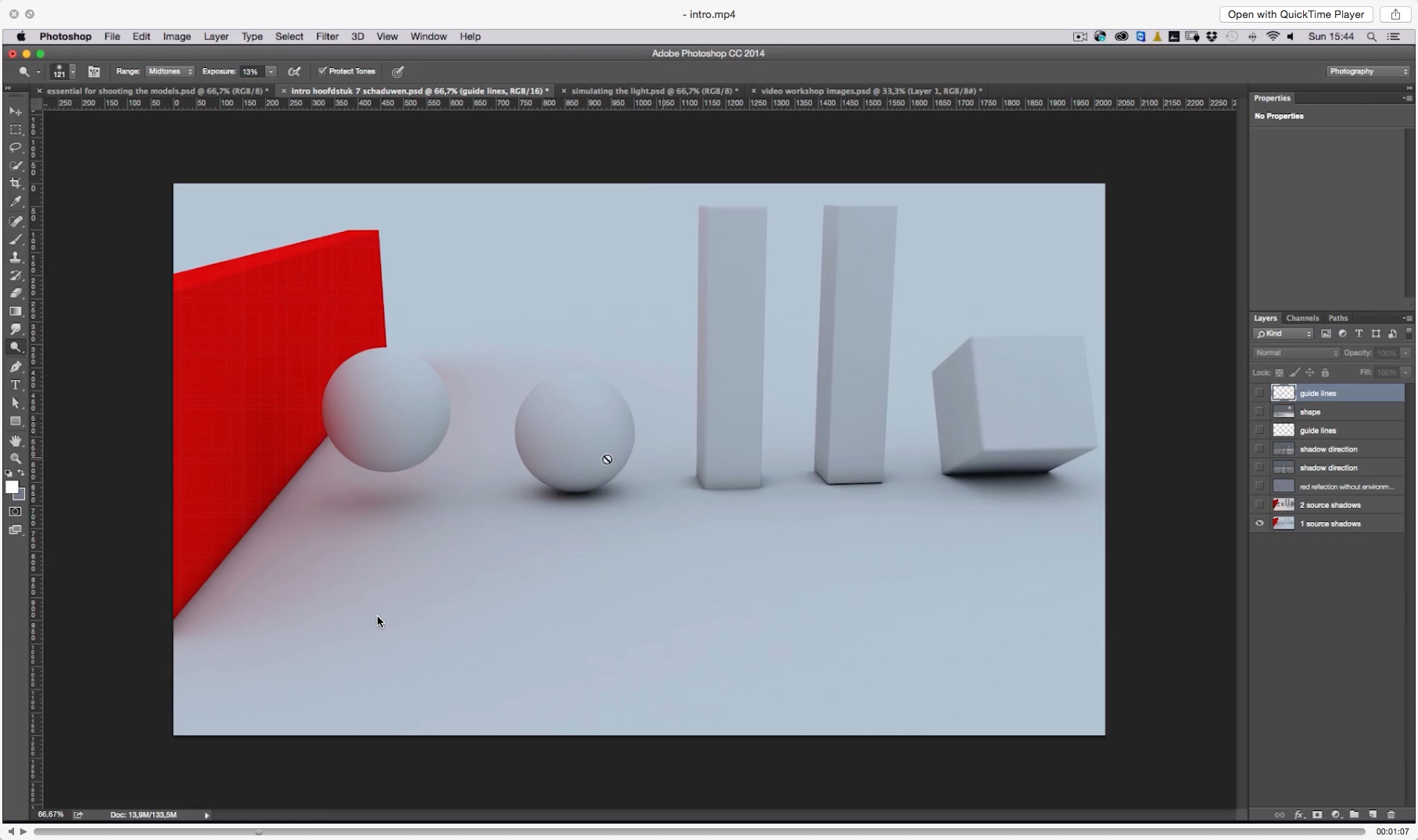Open the Filter menu

pos(327,36)
